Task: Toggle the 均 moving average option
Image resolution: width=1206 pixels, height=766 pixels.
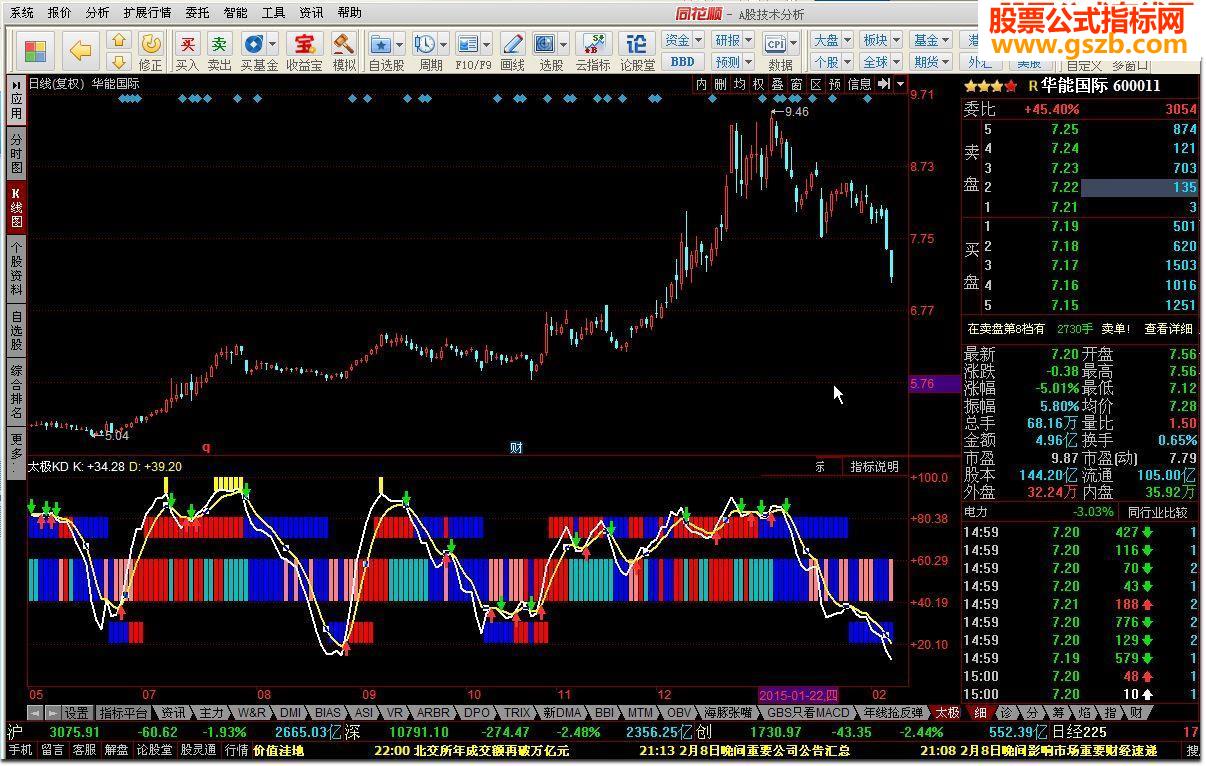Action: click(x=740, y=85)
